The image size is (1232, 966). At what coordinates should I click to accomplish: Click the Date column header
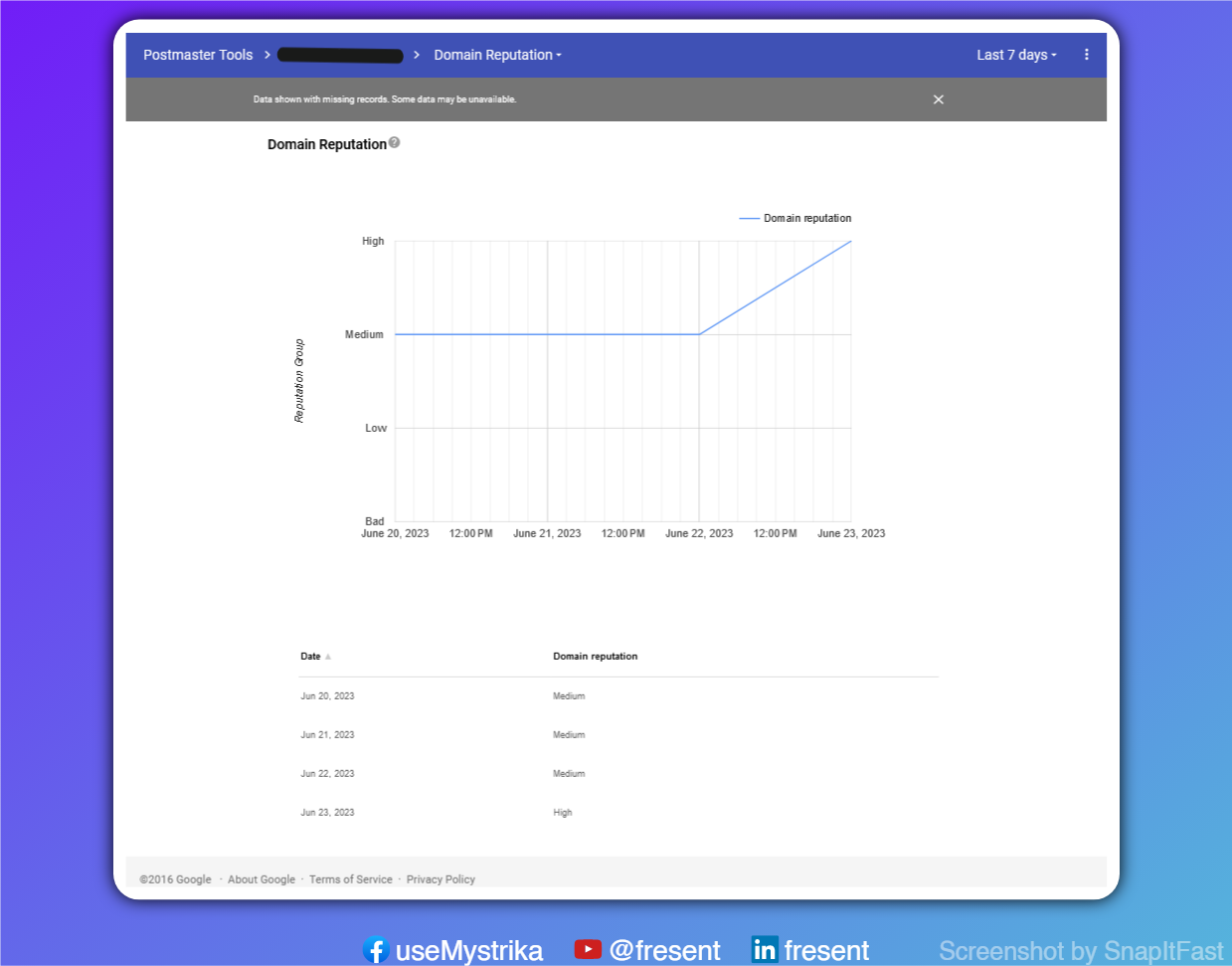tap(310, 657)
